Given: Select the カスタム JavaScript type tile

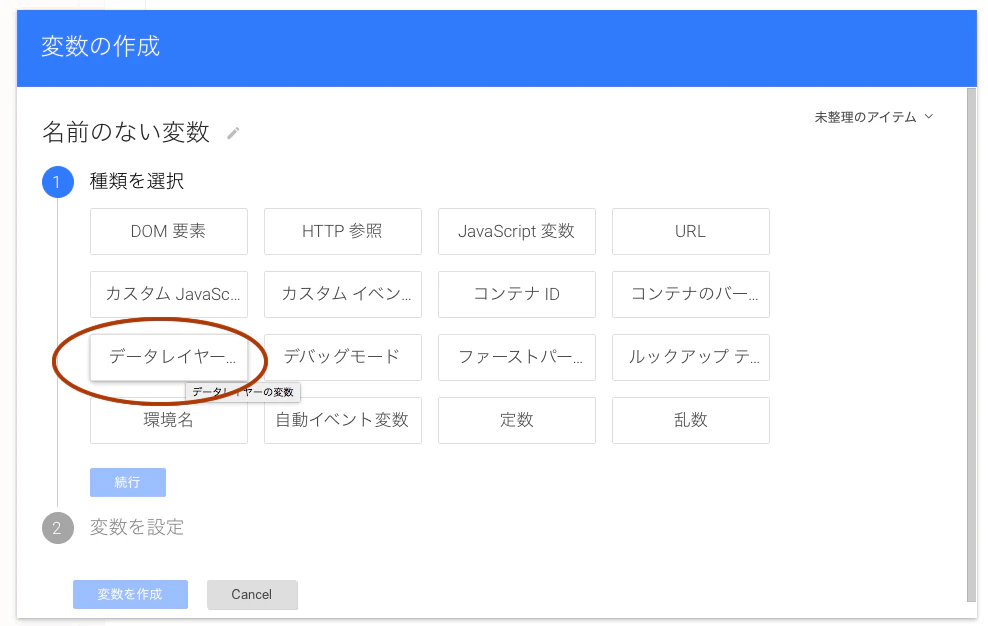Looking at the screenshot, I should 169,294.
